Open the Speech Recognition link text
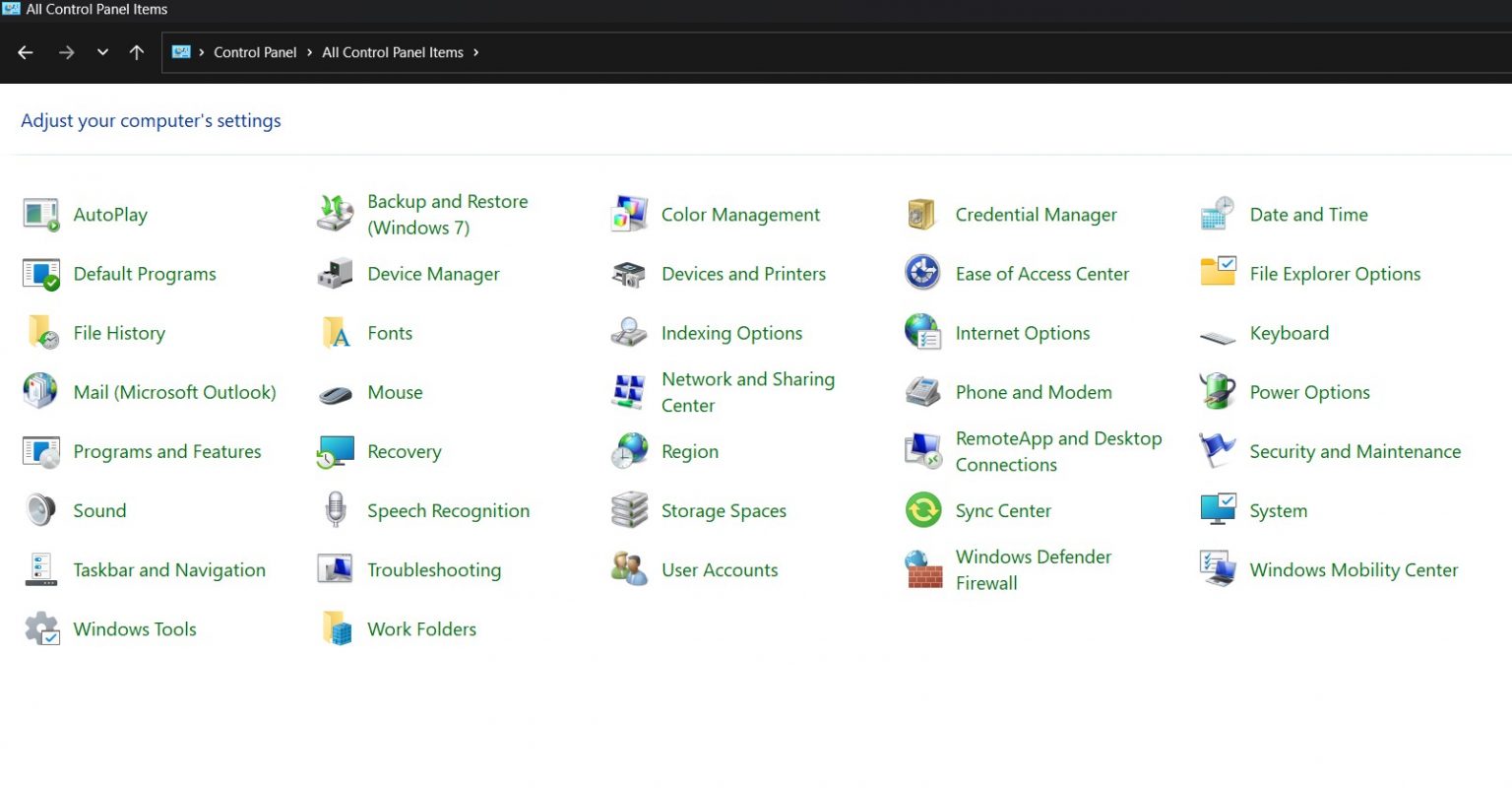This screenshot has height=788, width=1512. (448, 510)
